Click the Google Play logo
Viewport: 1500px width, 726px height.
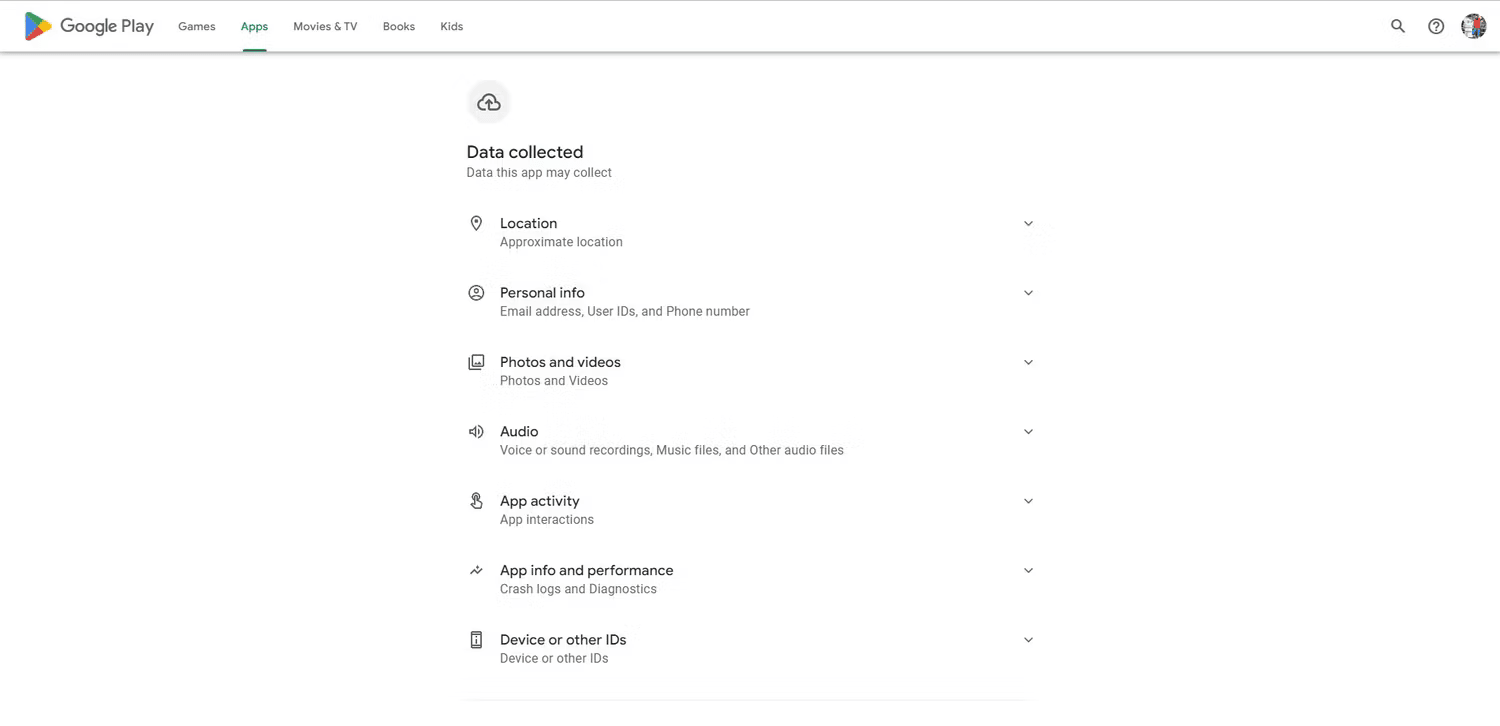click(89, 26)
